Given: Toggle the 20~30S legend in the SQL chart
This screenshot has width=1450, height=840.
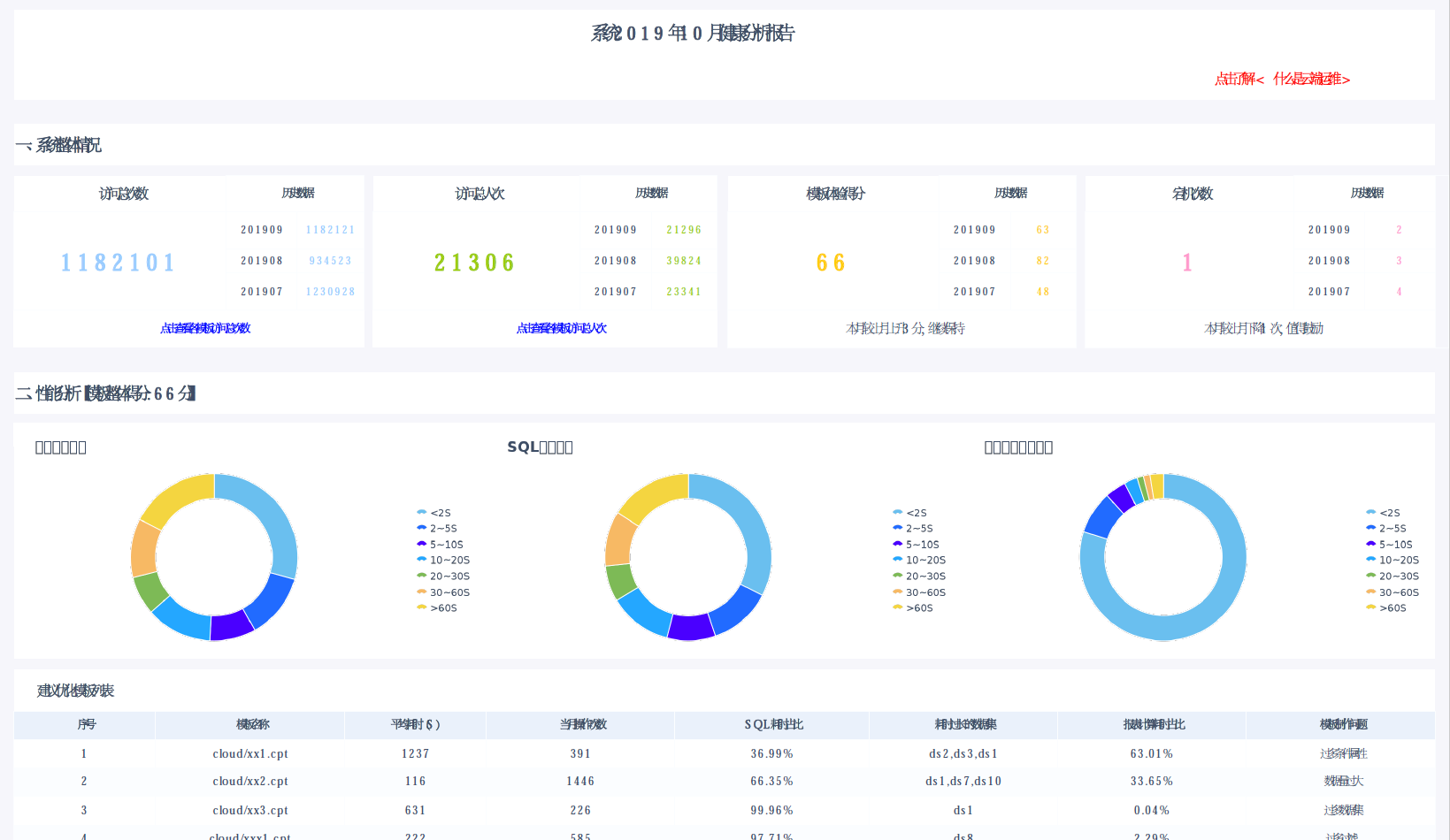Looking at the screenshot, I should (x=919, y=577).
